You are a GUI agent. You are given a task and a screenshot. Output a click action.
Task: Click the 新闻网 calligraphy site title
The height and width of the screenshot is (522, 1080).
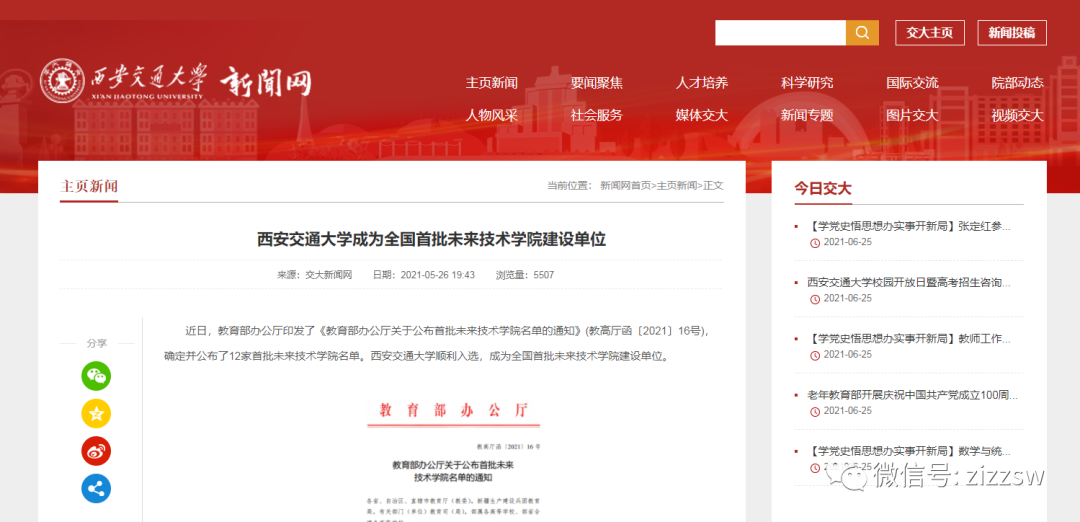266,83
